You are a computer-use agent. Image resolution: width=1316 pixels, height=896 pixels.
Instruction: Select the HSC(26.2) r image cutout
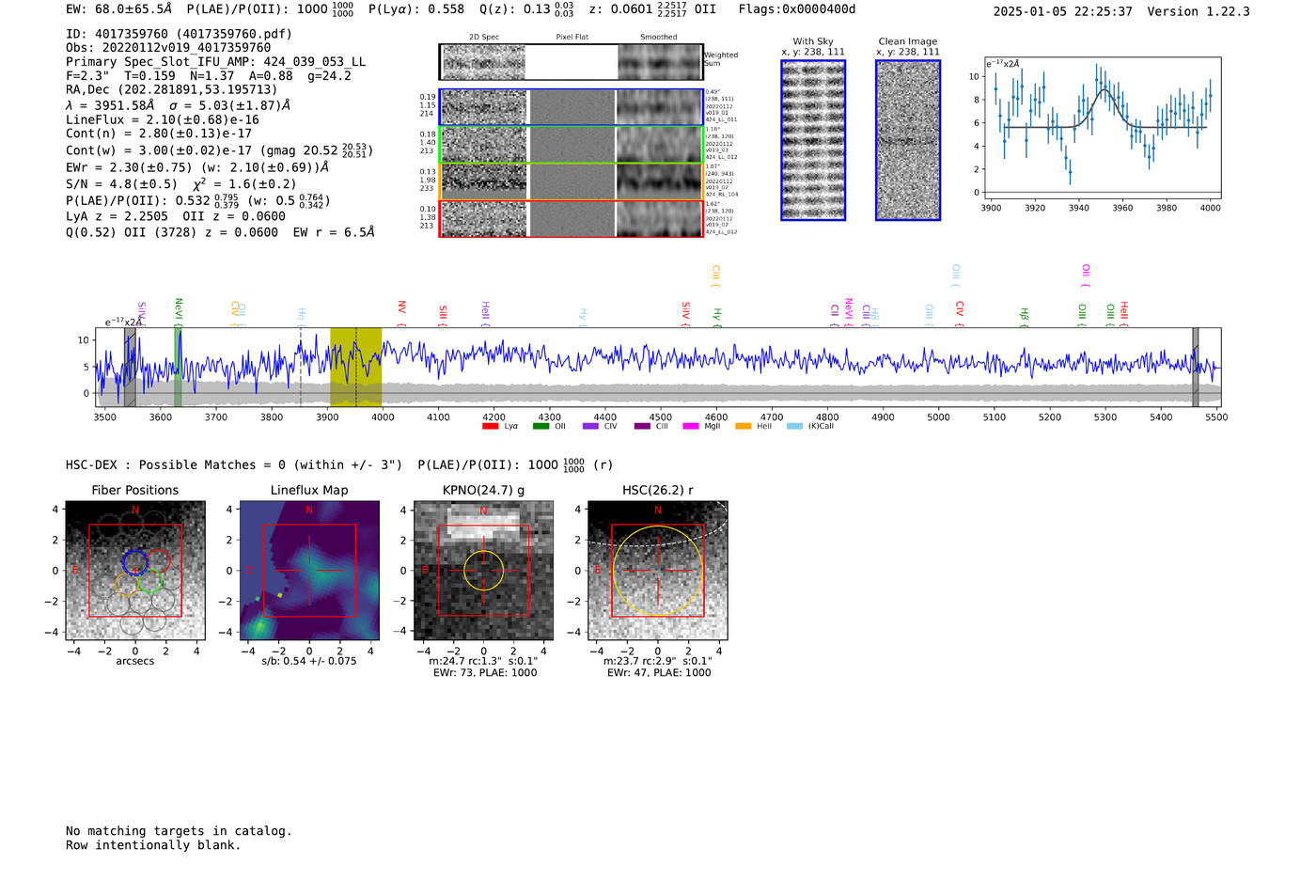[x=657, y=572]
